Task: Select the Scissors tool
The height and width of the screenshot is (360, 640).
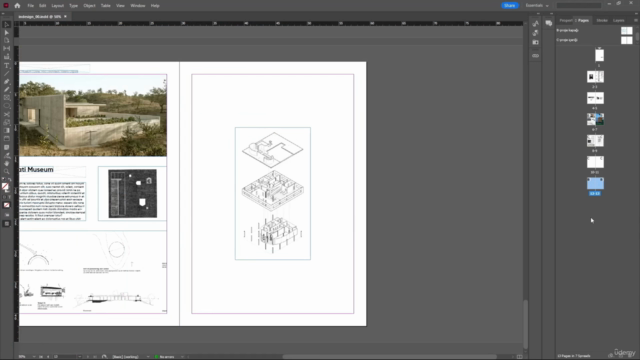Action: [x=7, y=114]
